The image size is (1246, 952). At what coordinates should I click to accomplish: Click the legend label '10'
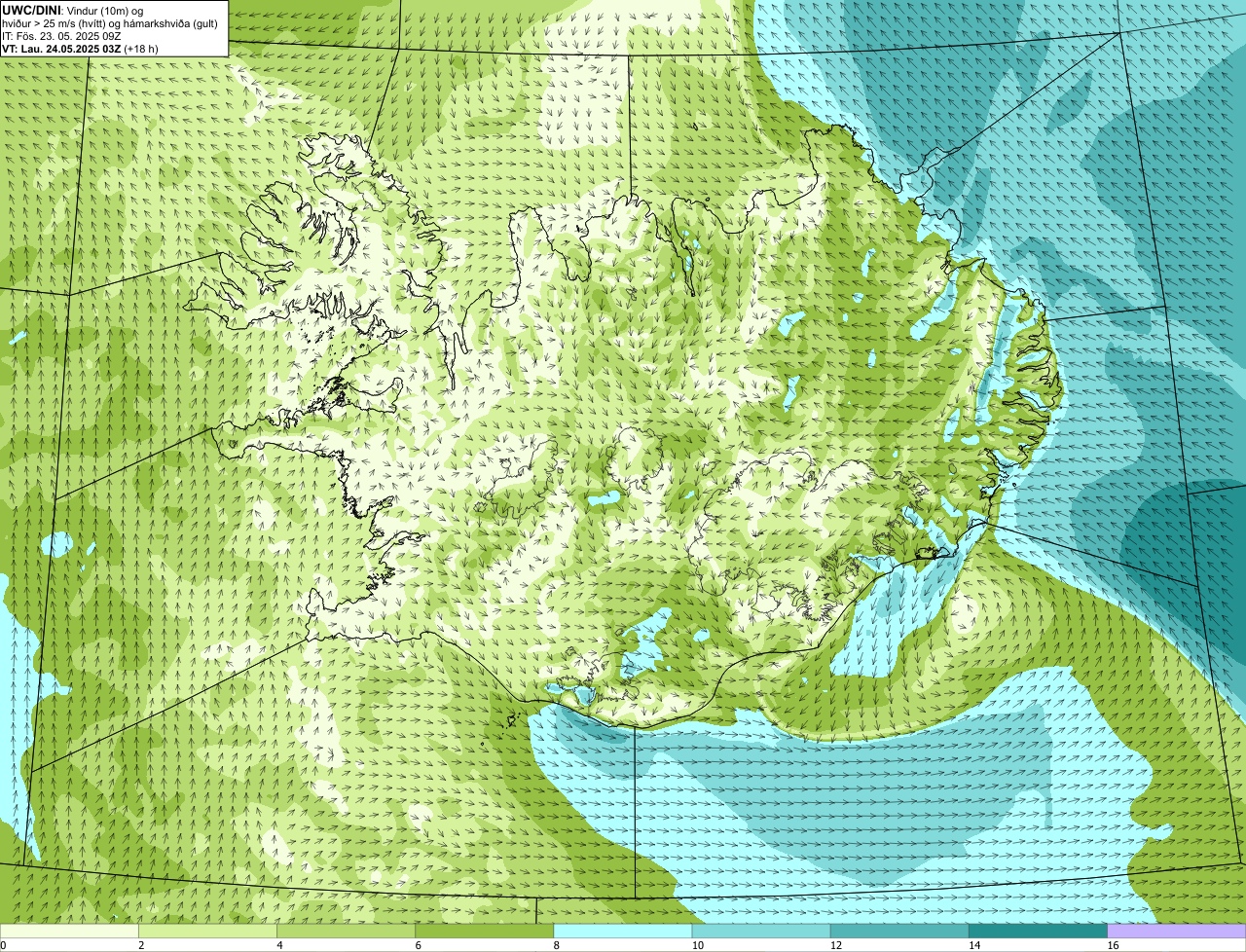pos(697,945)
